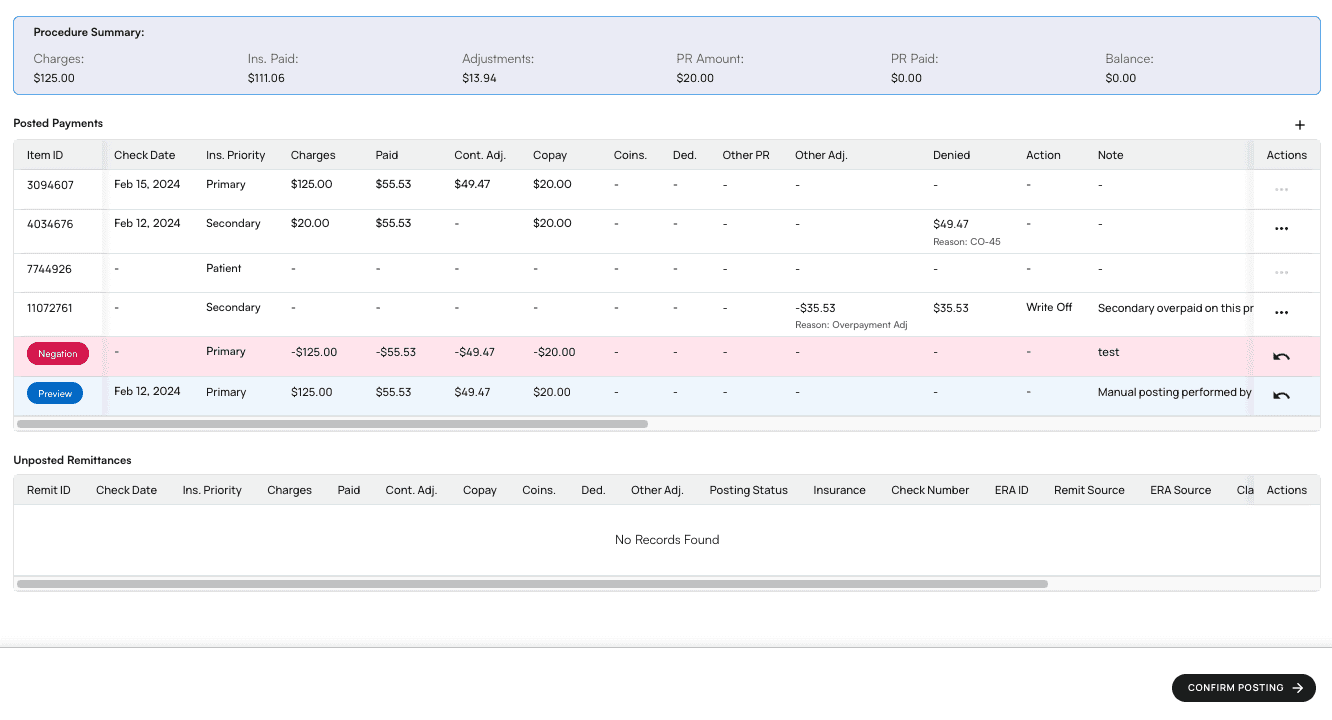Undo the Negation row
1332x720 pixels.
click(x=1281, y=356)
